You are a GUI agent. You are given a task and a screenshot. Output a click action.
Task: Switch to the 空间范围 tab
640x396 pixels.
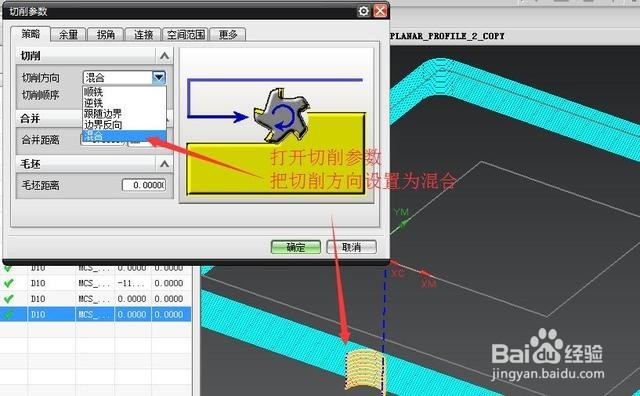click(186, 35)
